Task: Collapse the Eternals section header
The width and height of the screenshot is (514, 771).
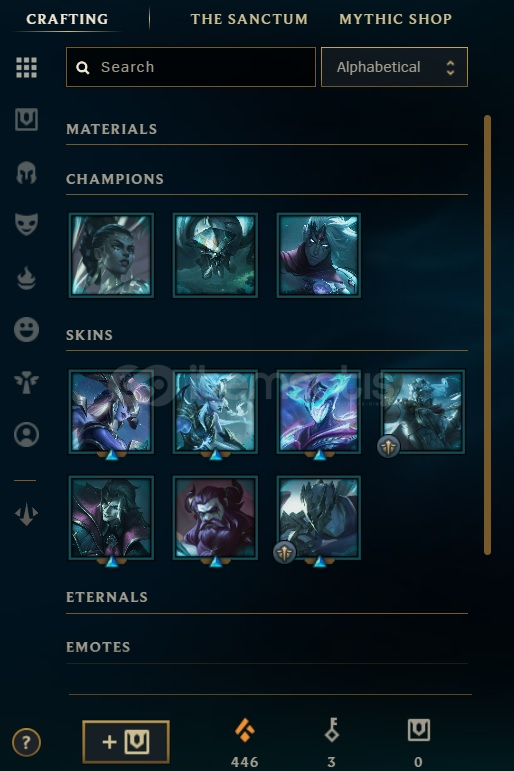Action: pyautogui.click(x=267, y=597)
